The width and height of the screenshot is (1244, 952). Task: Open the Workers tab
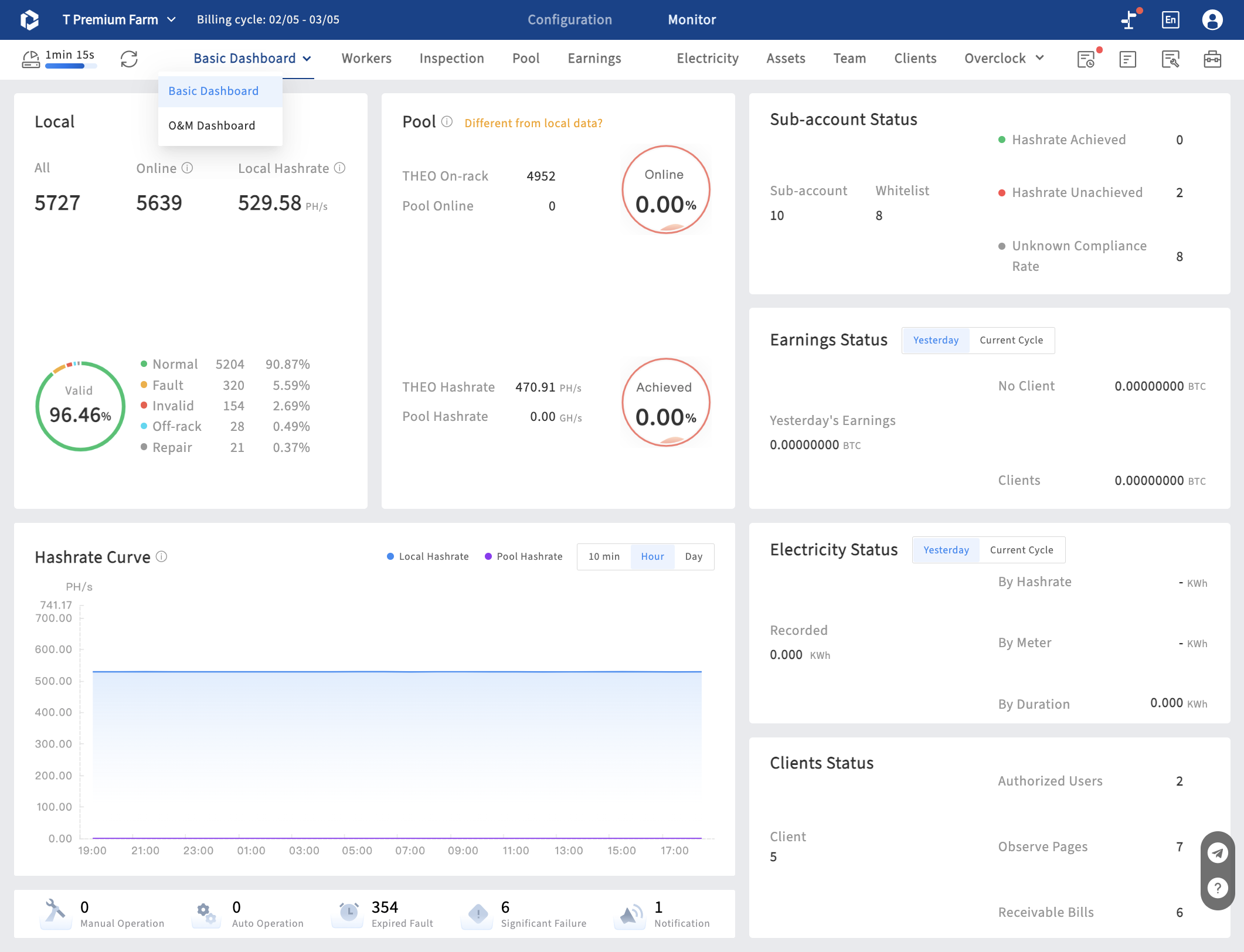pyautogui.click(x=366, y=59)
